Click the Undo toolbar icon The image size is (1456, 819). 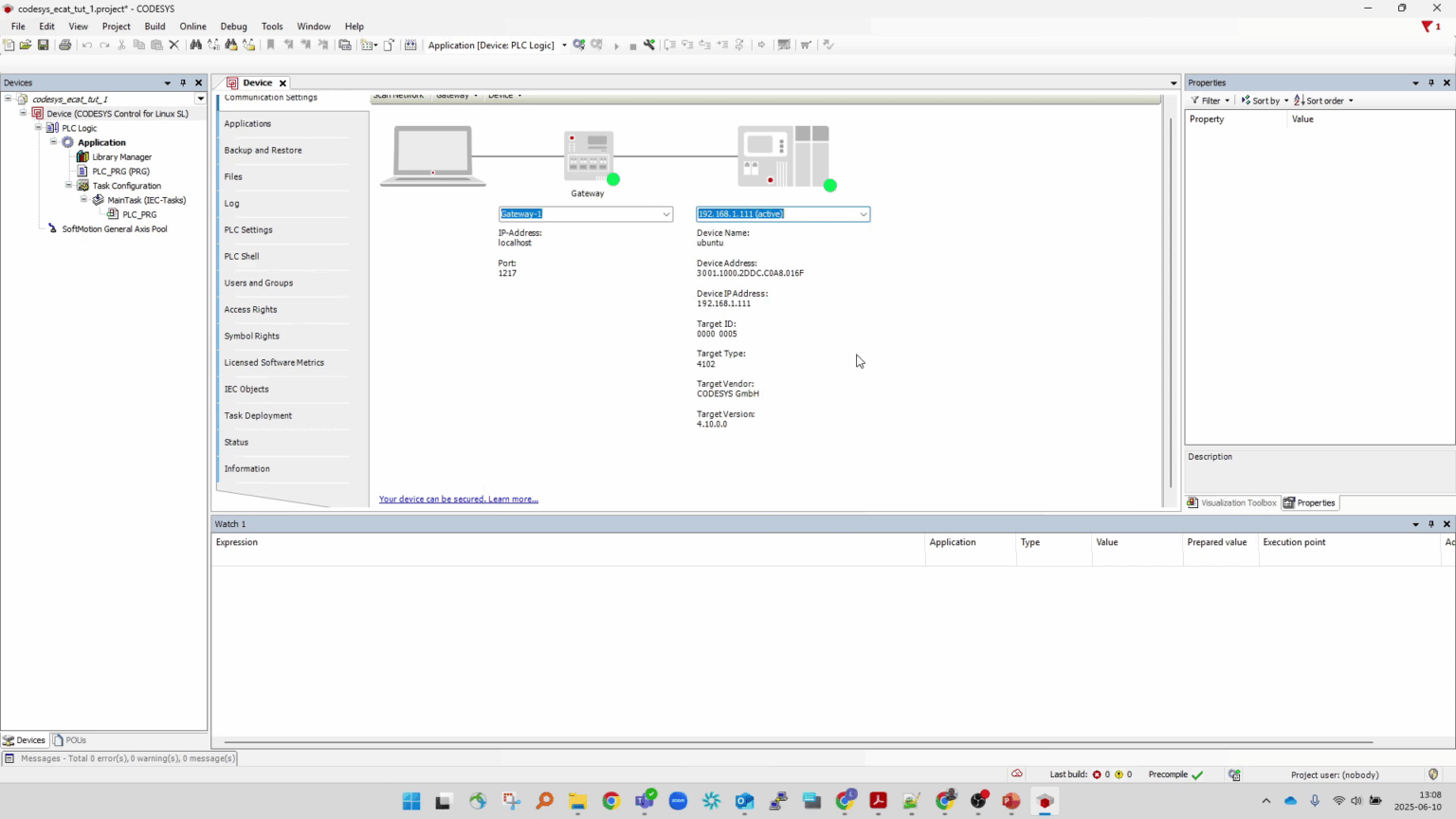click(85, 45)
